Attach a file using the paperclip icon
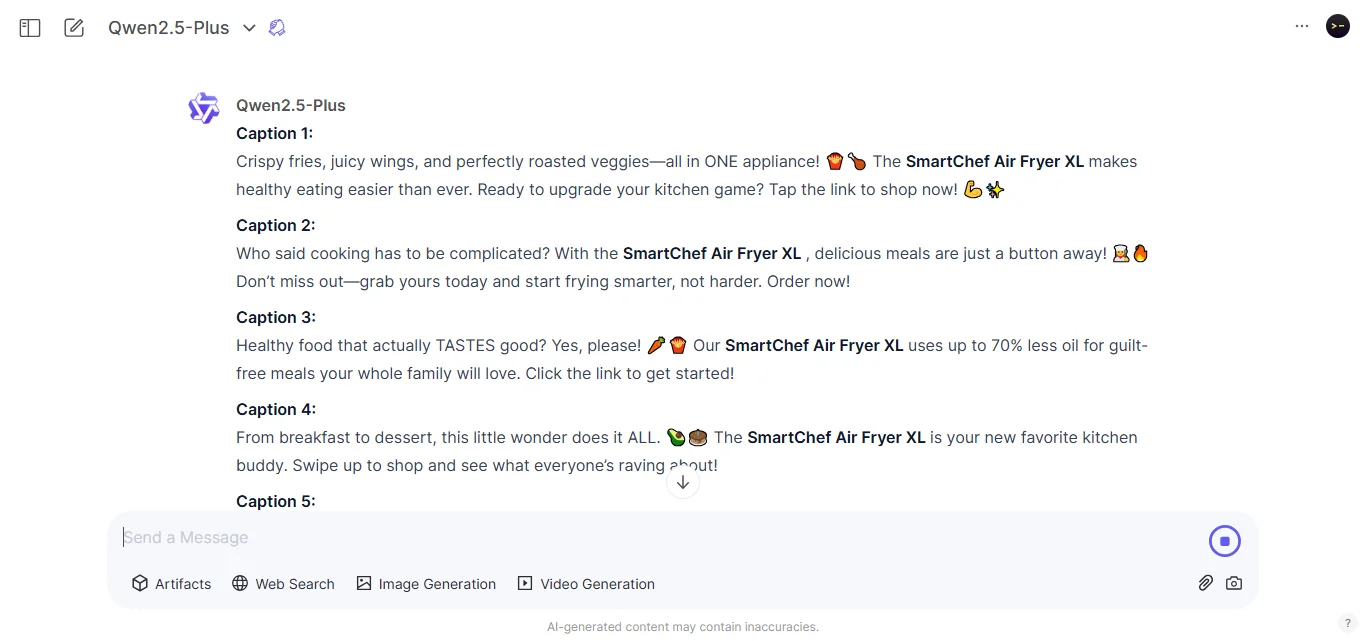The image size is (1366, 641). pyautogui.click(x=1205, y=583)
